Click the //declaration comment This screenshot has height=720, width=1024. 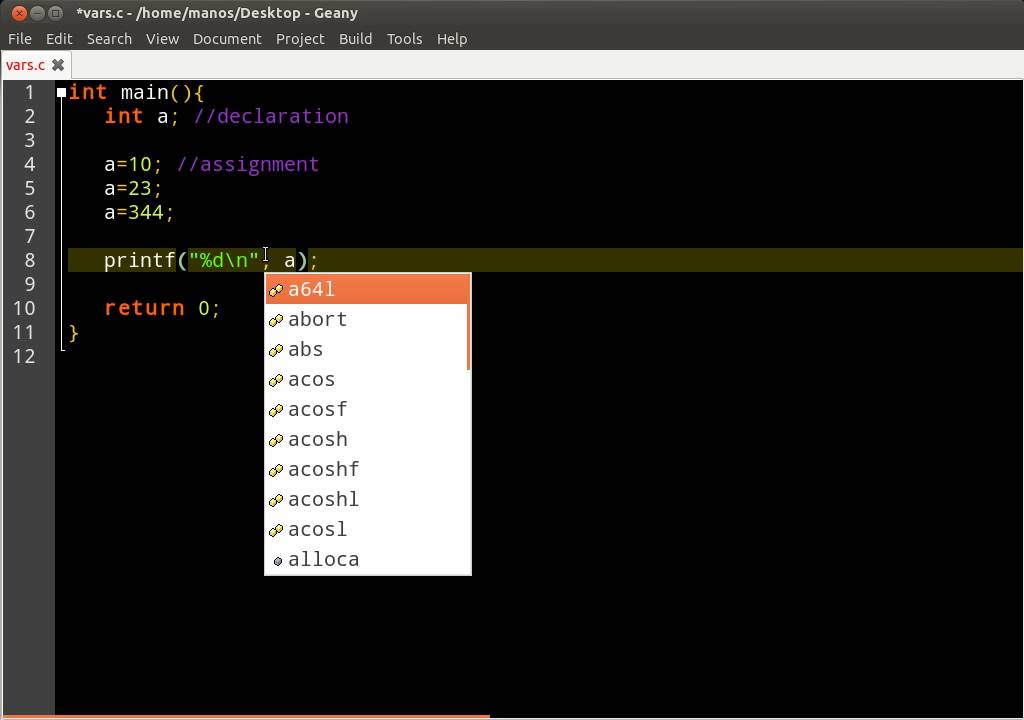pyautogui.click(x=271, y=116)
